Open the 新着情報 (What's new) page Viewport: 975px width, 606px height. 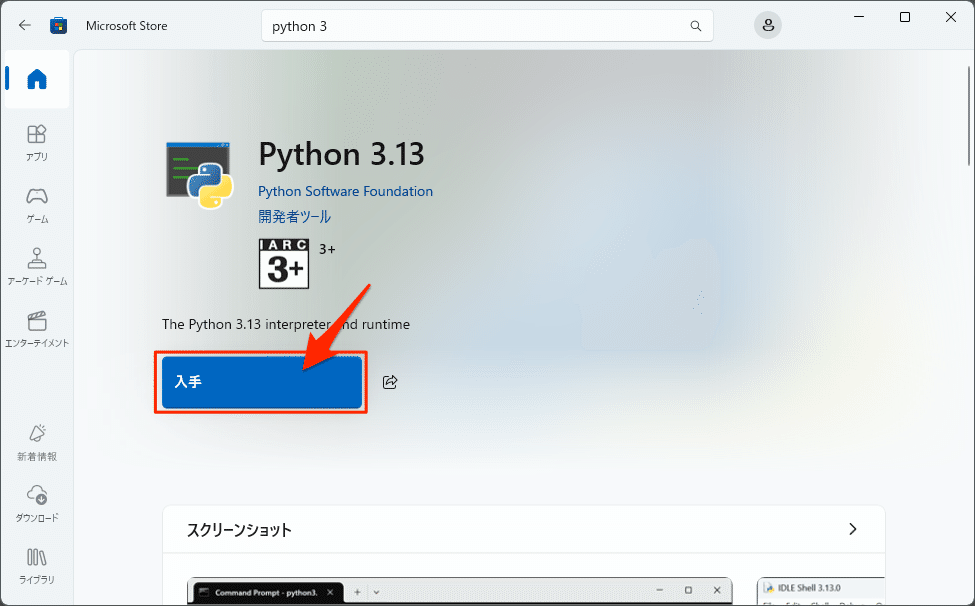(37, 443)
